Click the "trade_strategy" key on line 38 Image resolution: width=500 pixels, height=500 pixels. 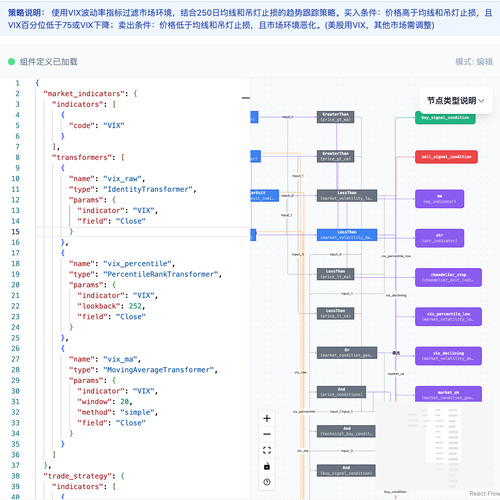coord(78,476)
